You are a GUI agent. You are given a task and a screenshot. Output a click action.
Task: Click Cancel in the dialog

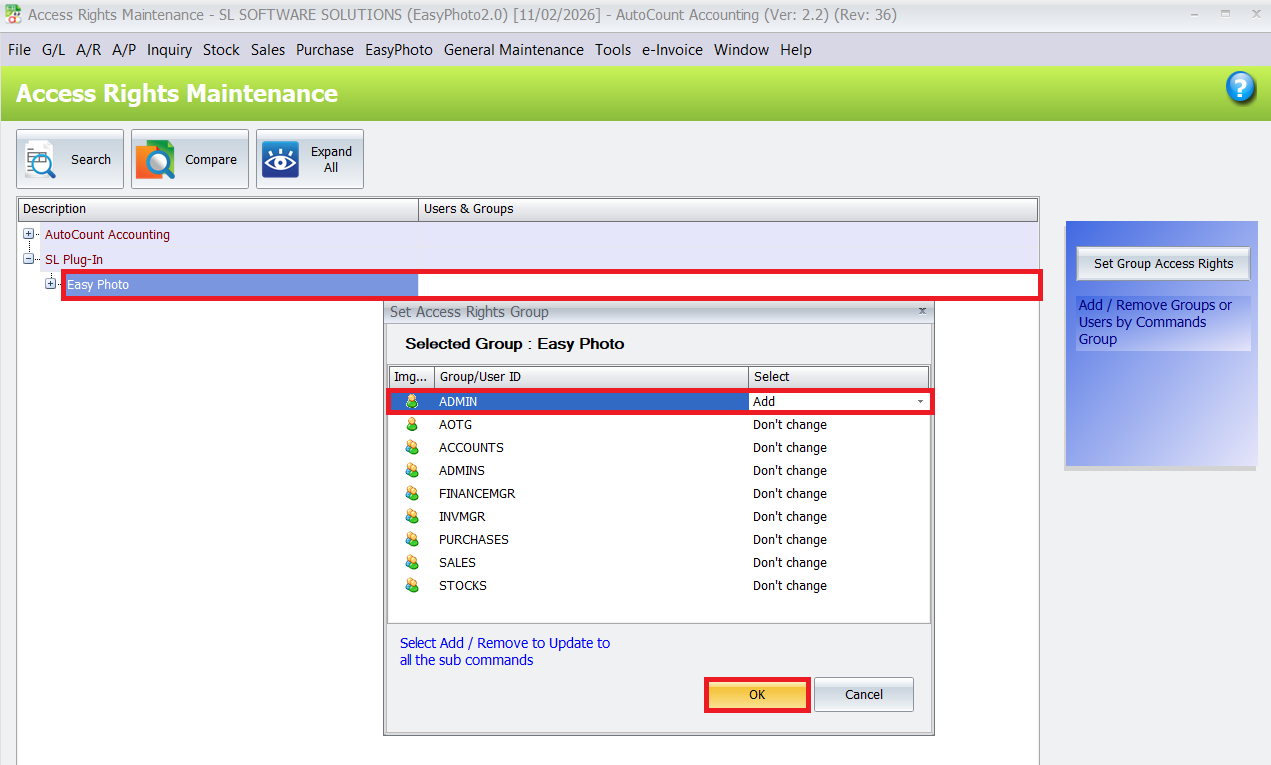[863, 694]
